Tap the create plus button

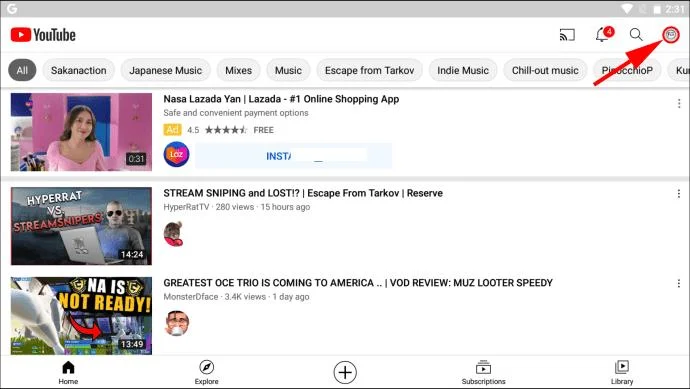pyautogui.click(x=345, y=373)
